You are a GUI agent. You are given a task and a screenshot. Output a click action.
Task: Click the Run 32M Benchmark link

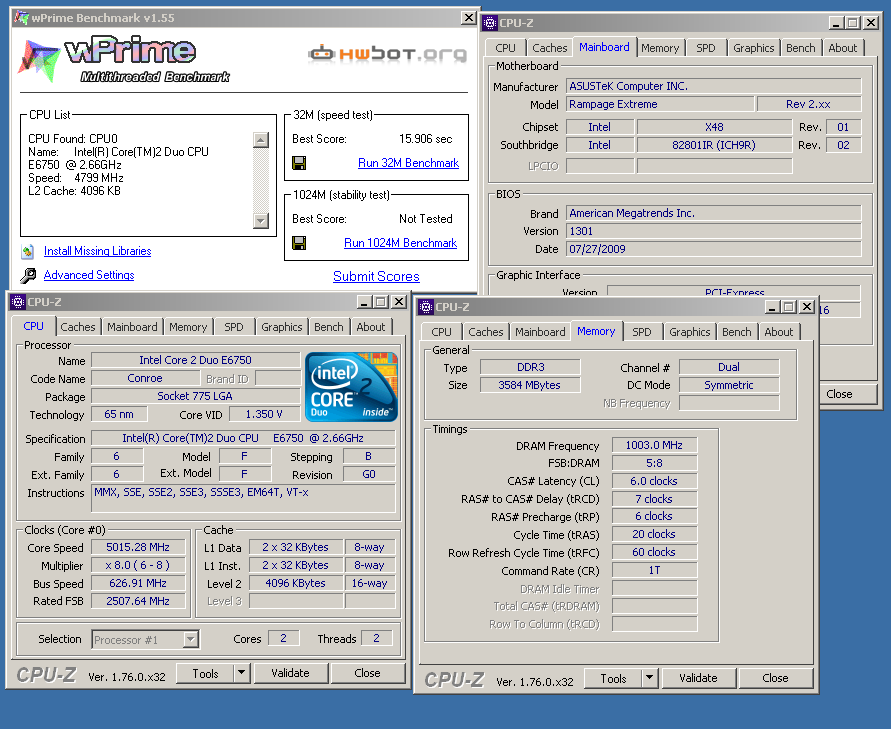coord(408,163)
